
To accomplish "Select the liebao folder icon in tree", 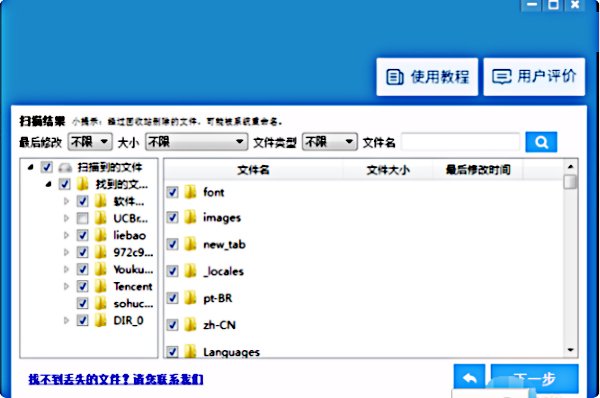I will point(100,235).
